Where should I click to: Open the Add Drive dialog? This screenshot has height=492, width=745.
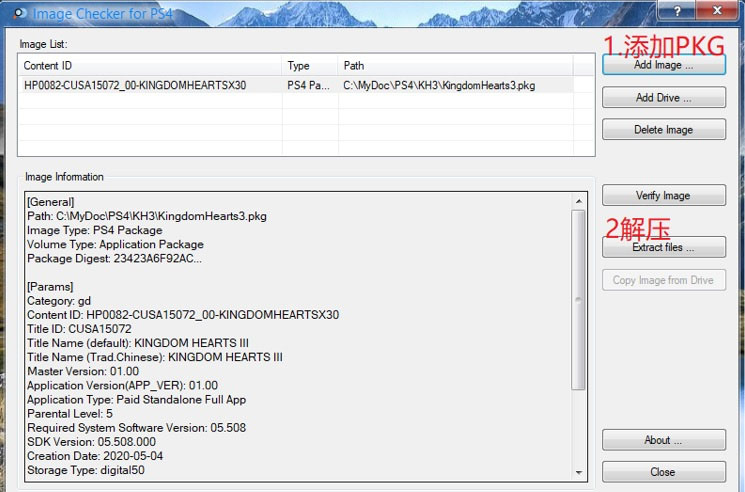[x=664, y=97]
